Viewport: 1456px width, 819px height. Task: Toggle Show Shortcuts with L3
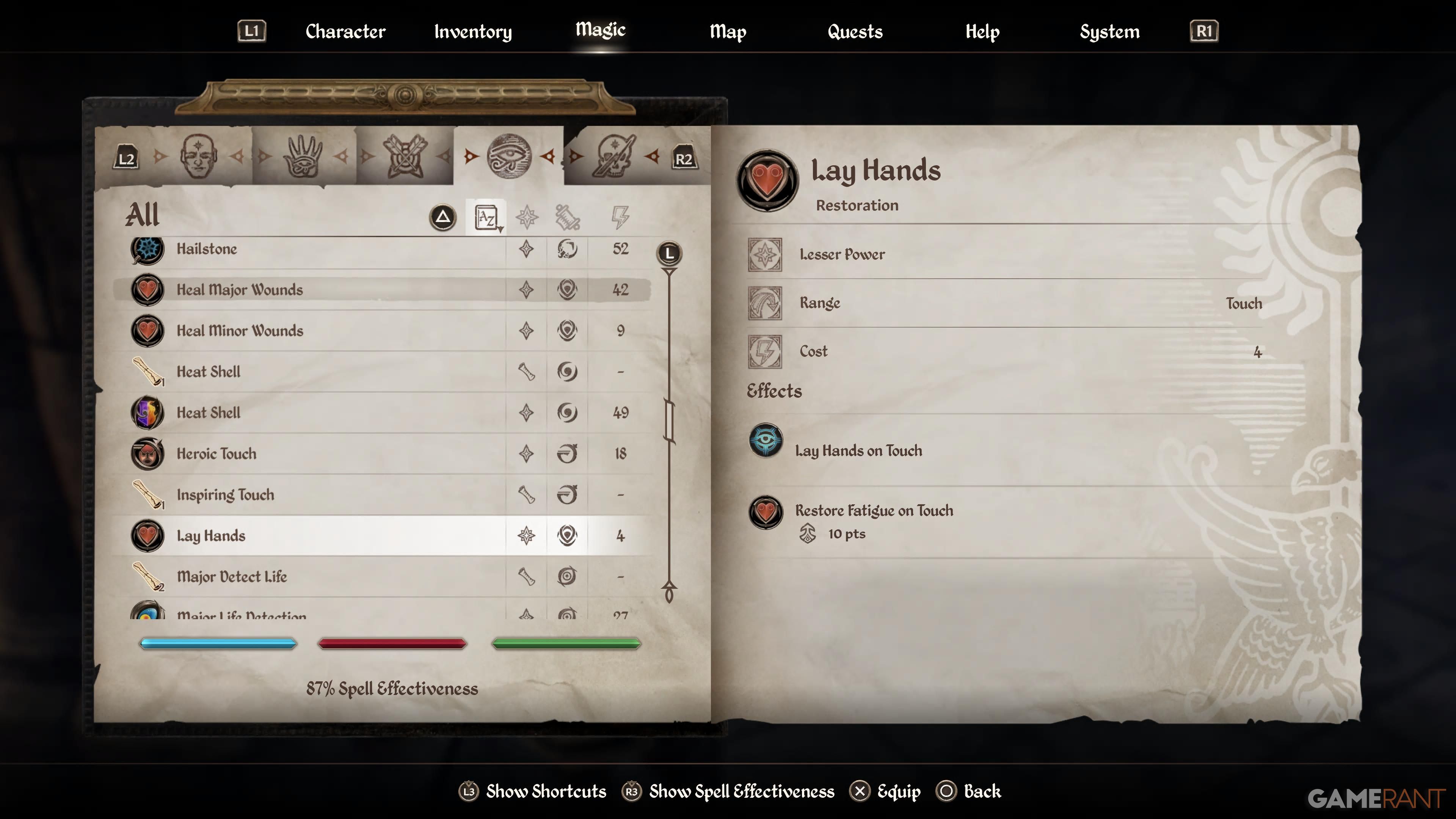coord(532,791)
